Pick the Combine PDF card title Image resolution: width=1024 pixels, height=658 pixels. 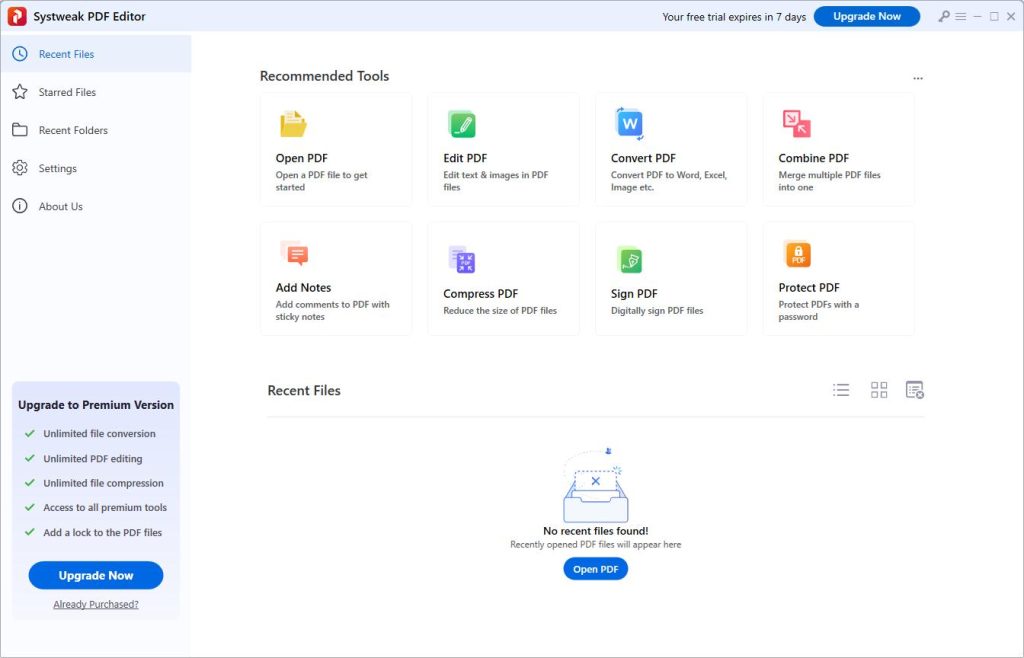point(814,158)
